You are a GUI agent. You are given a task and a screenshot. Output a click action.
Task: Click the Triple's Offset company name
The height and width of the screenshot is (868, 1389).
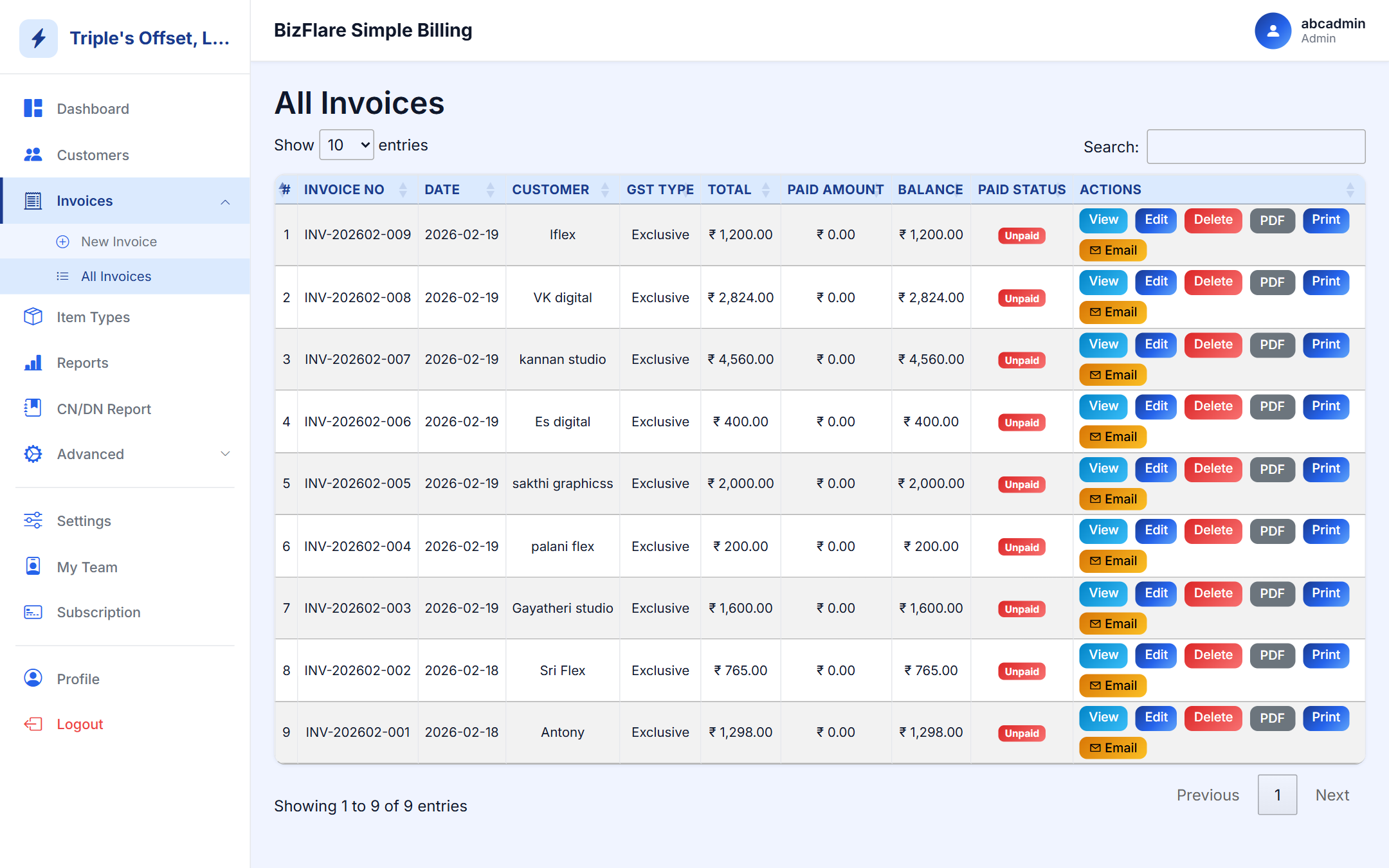[150, 38]
